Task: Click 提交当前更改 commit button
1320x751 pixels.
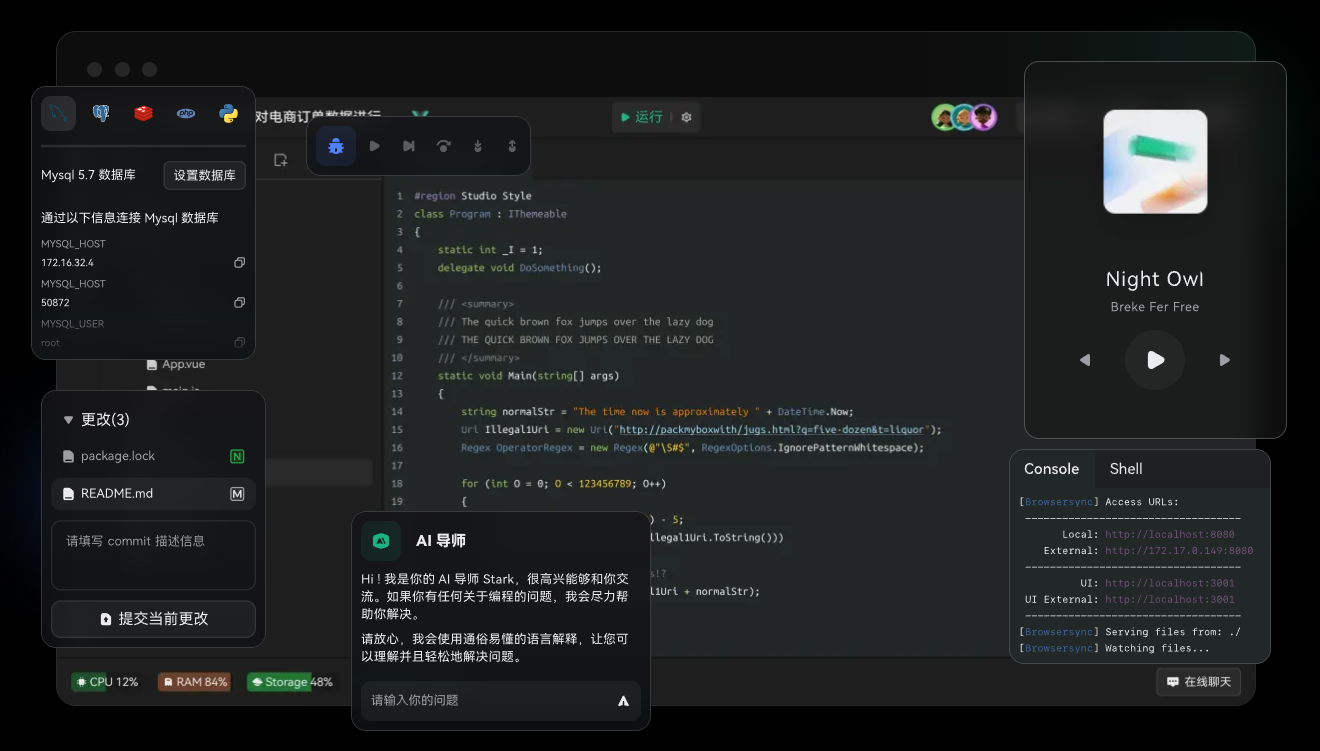Action: 153,619
